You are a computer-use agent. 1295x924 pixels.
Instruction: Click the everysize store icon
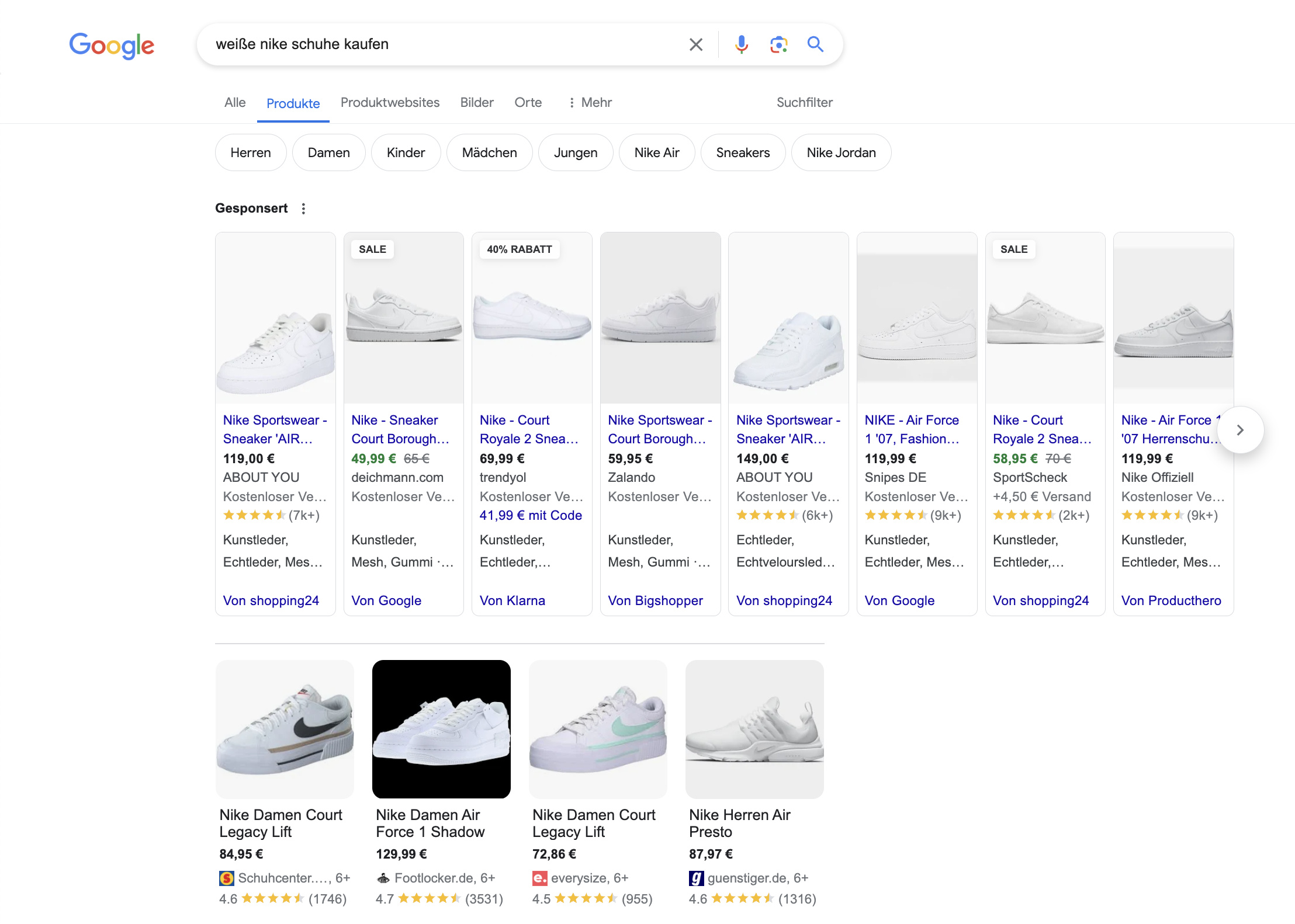pyautogui.click(x=540, y=878)
